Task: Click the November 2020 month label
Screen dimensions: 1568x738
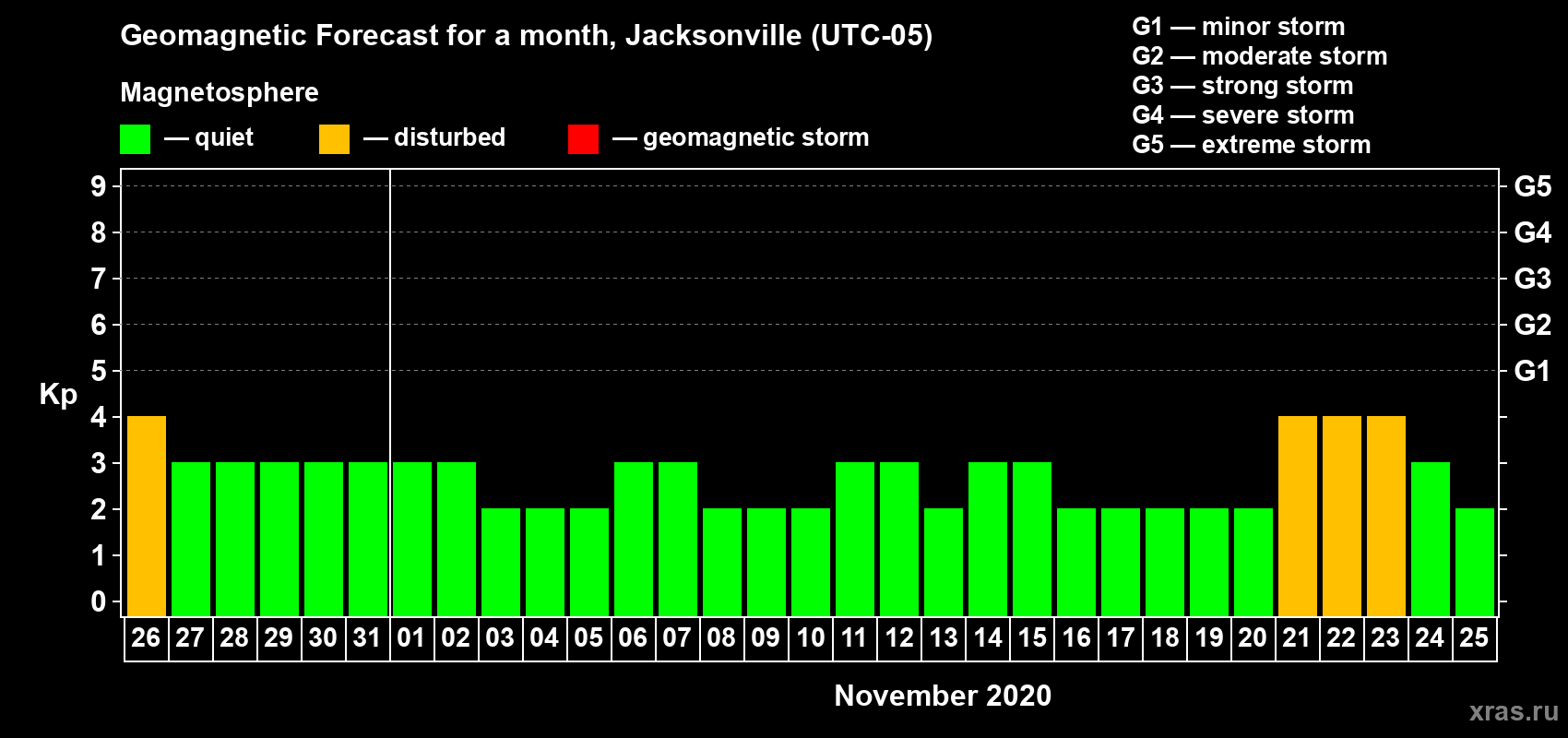Action: 943,696
